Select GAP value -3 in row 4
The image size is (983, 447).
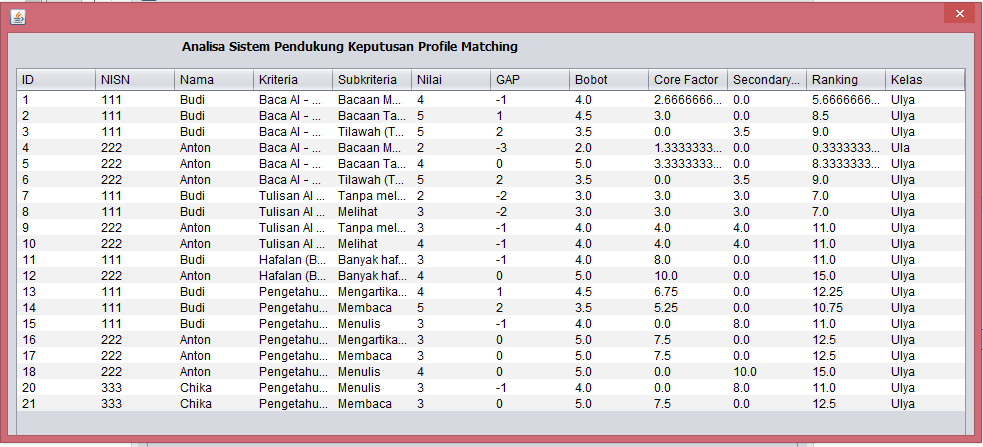click(530, 148)
